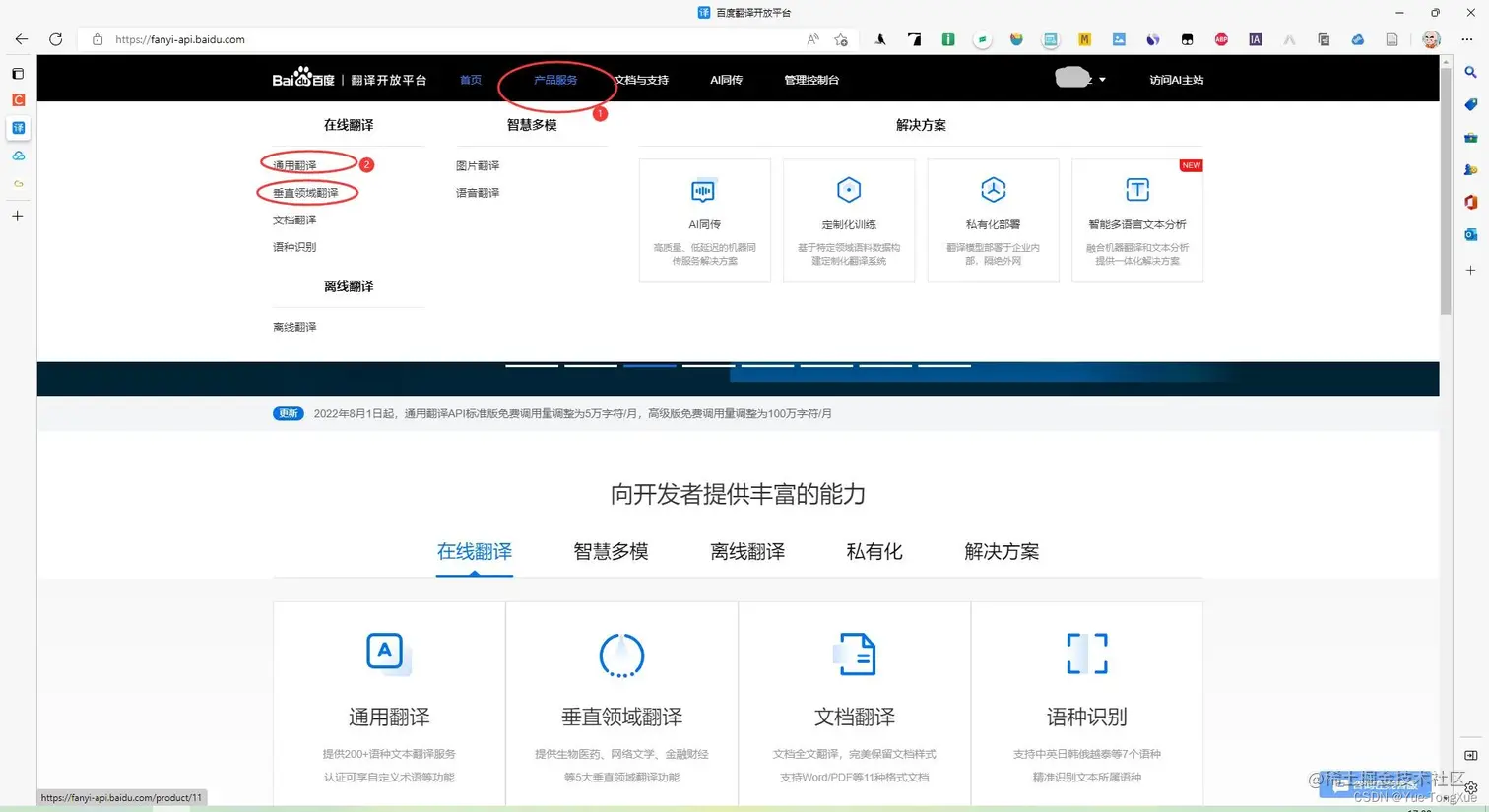Open the 私有化部署 solution card
The width and height of the screenshot is (1489, 812).
click(993, 190)
